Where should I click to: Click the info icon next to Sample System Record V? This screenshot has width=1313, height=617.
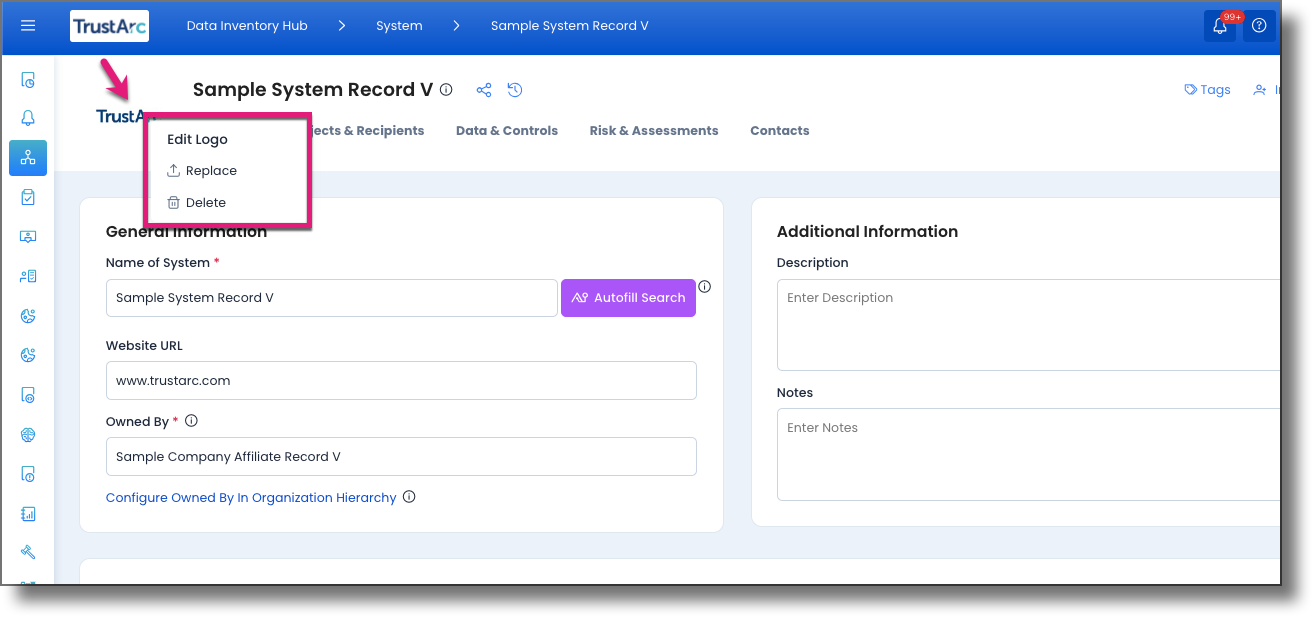pos(445,89)
